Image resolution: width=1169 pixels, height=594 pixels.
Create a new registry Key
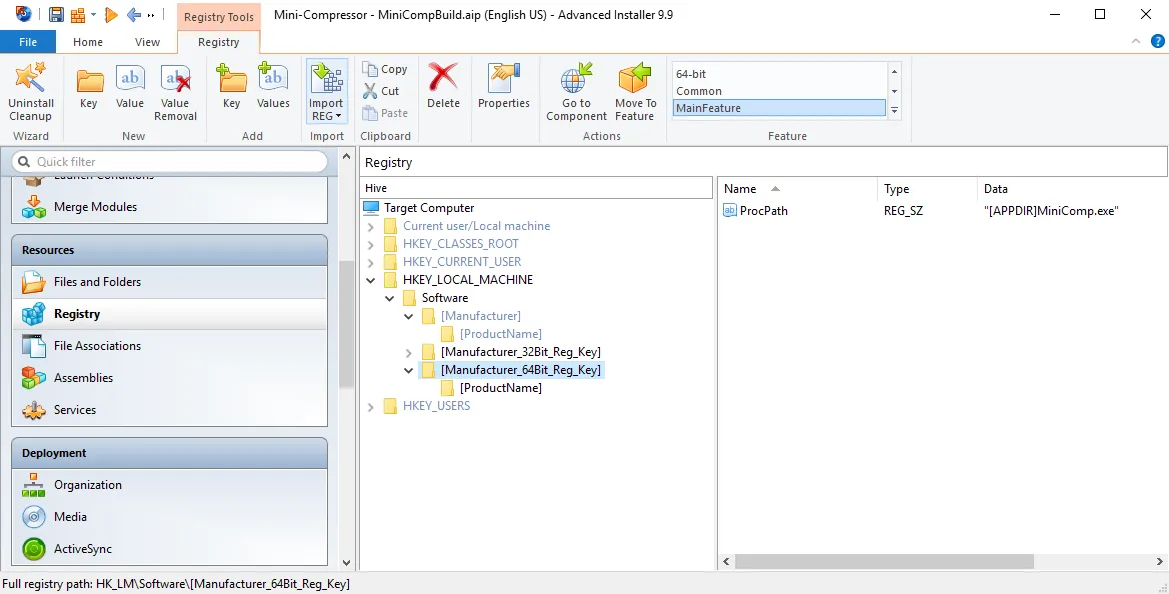pyautogui.click(x=89, y=88)
